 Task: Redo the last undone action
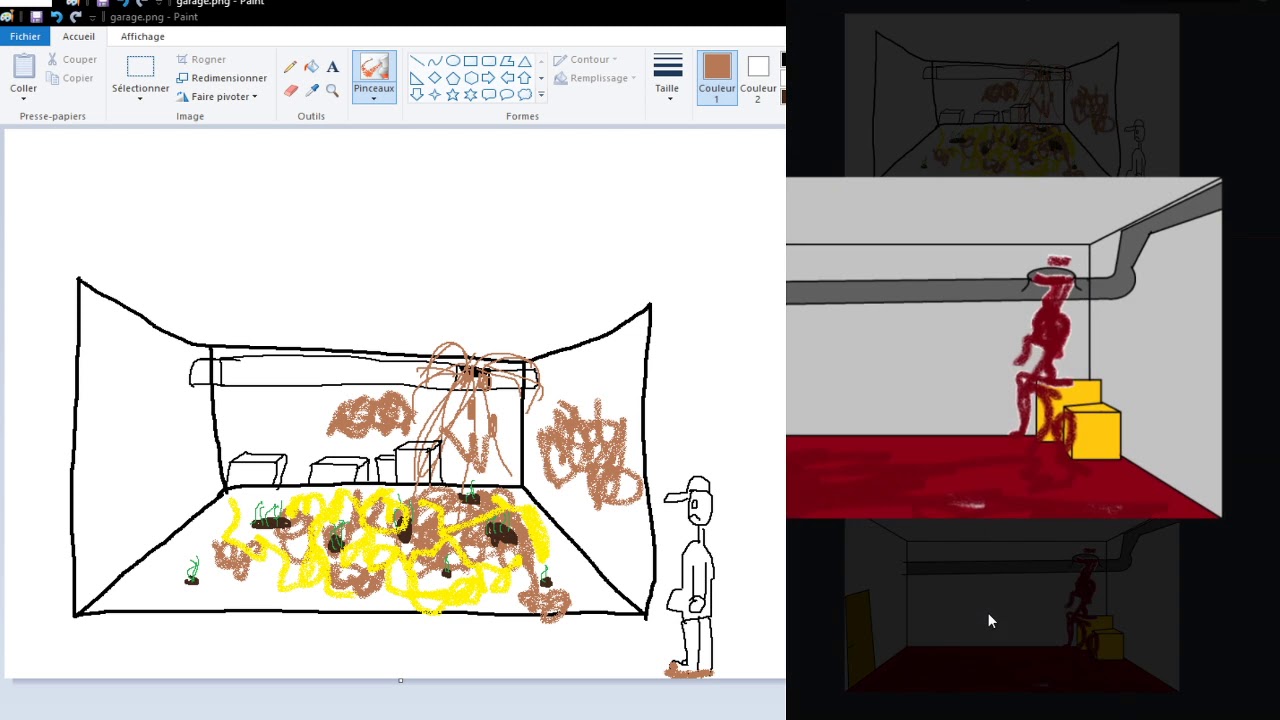pos(75,17)
